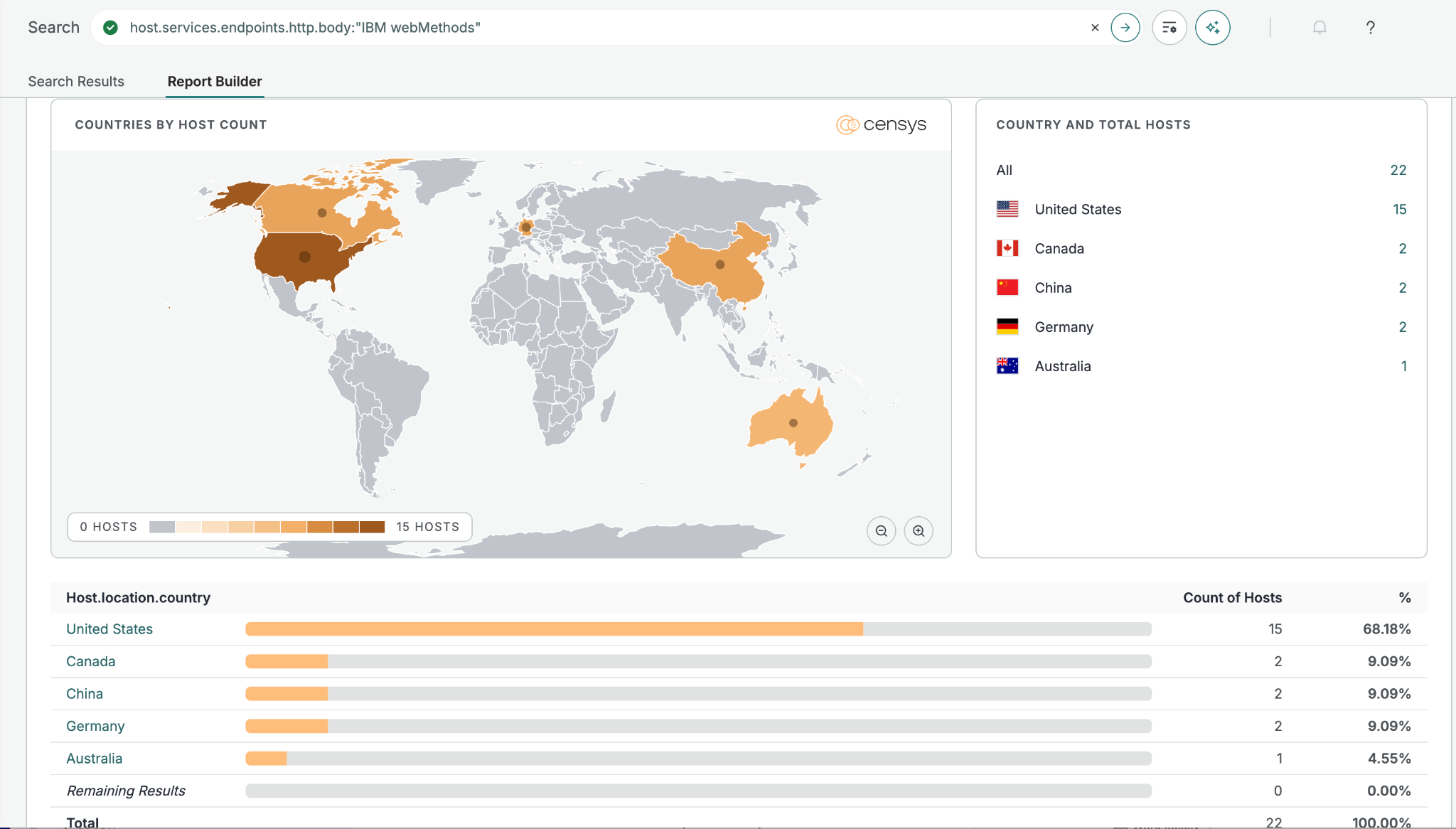
Task: Click the gray zero-hosts legend swatch
Action: [162, 527]
